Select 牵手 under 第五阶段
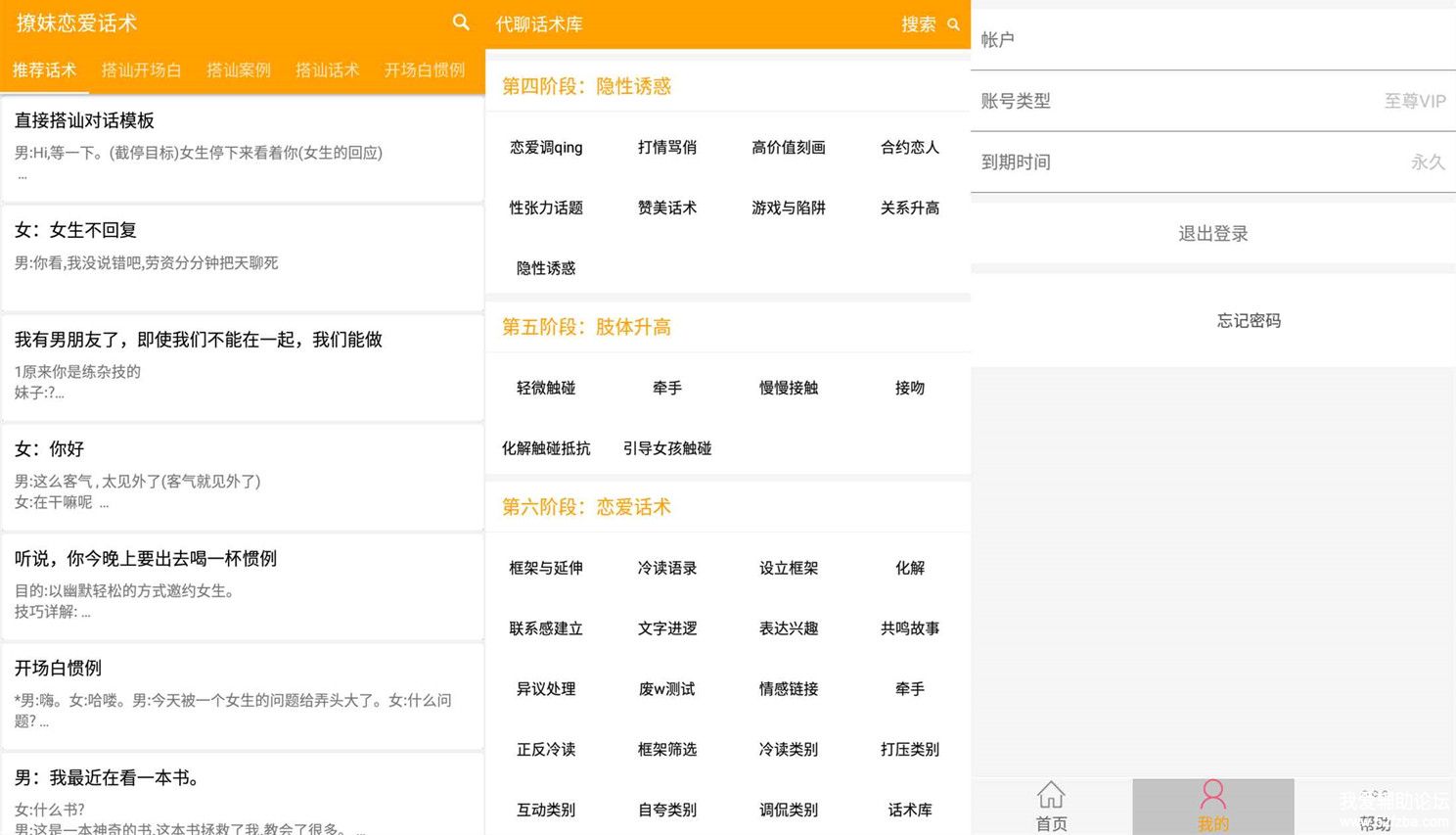The height and width of the screenshot is (835, 1456). click(667, 388)
